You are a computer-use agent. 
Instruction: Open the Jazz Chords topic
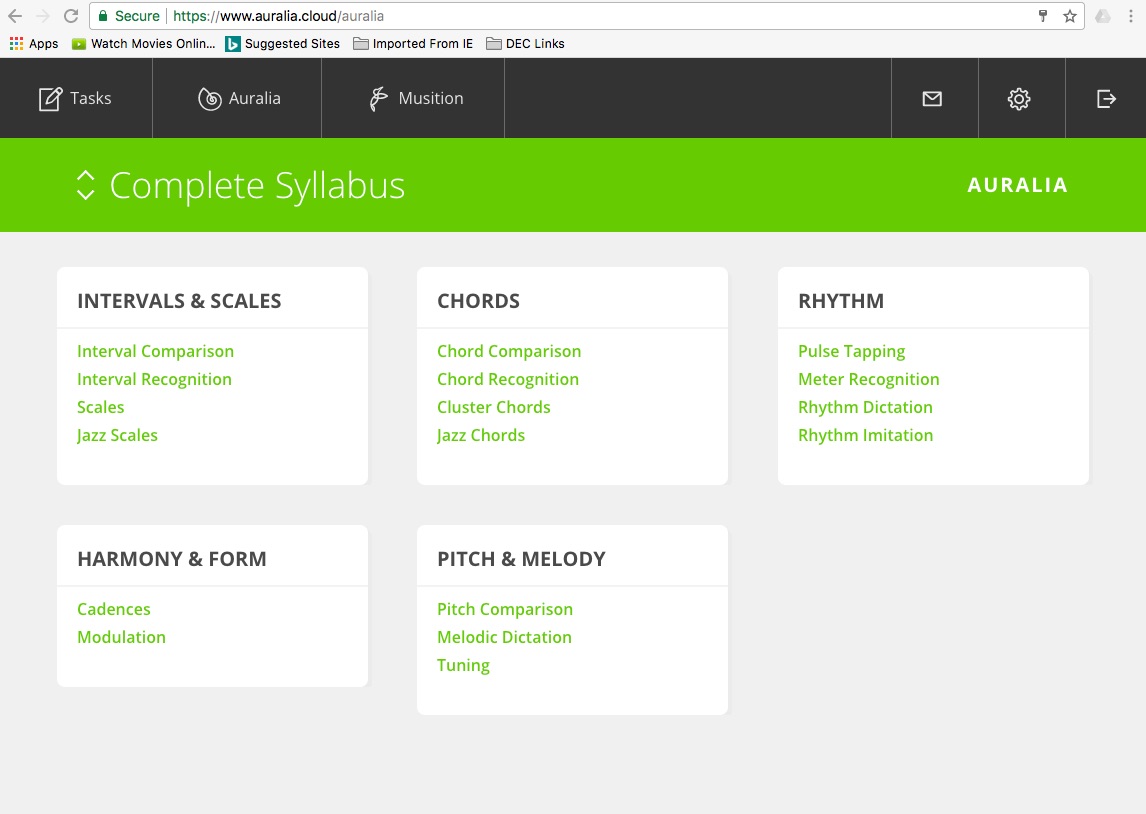pos(481,435)
